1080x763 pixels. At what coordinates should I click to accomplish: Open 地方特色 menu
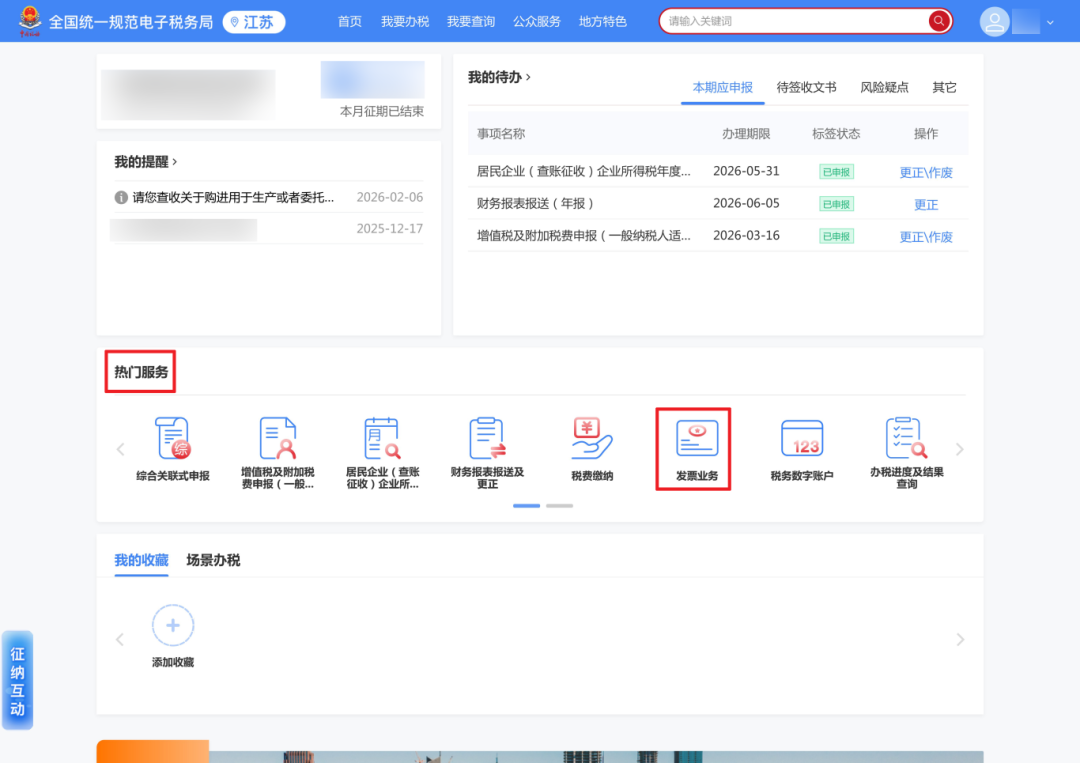(x=603, y=22)
